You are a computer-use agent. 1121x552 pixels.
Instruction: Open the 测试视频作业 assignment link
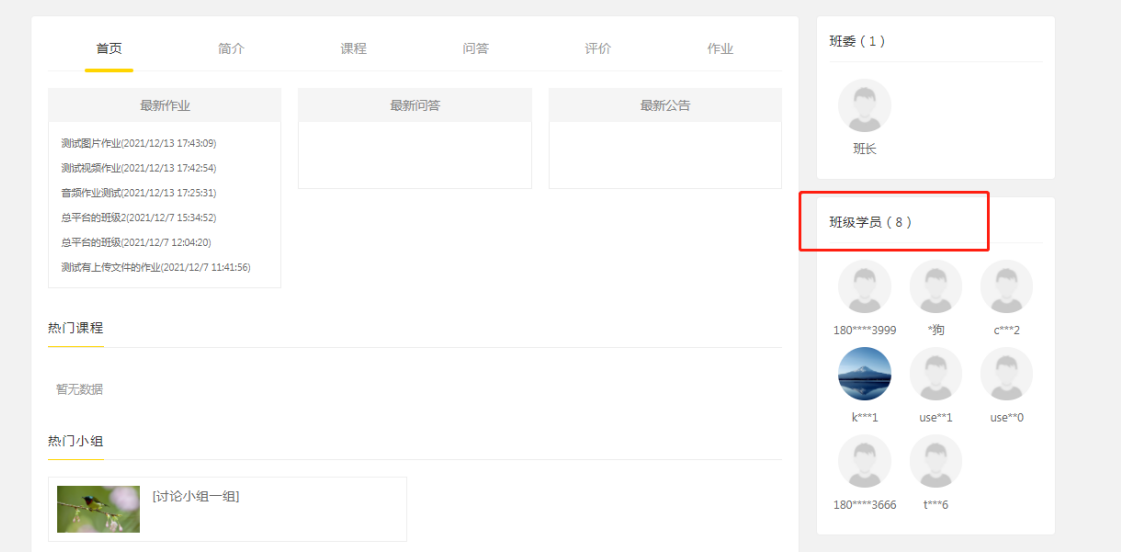[x=138, y=168]
